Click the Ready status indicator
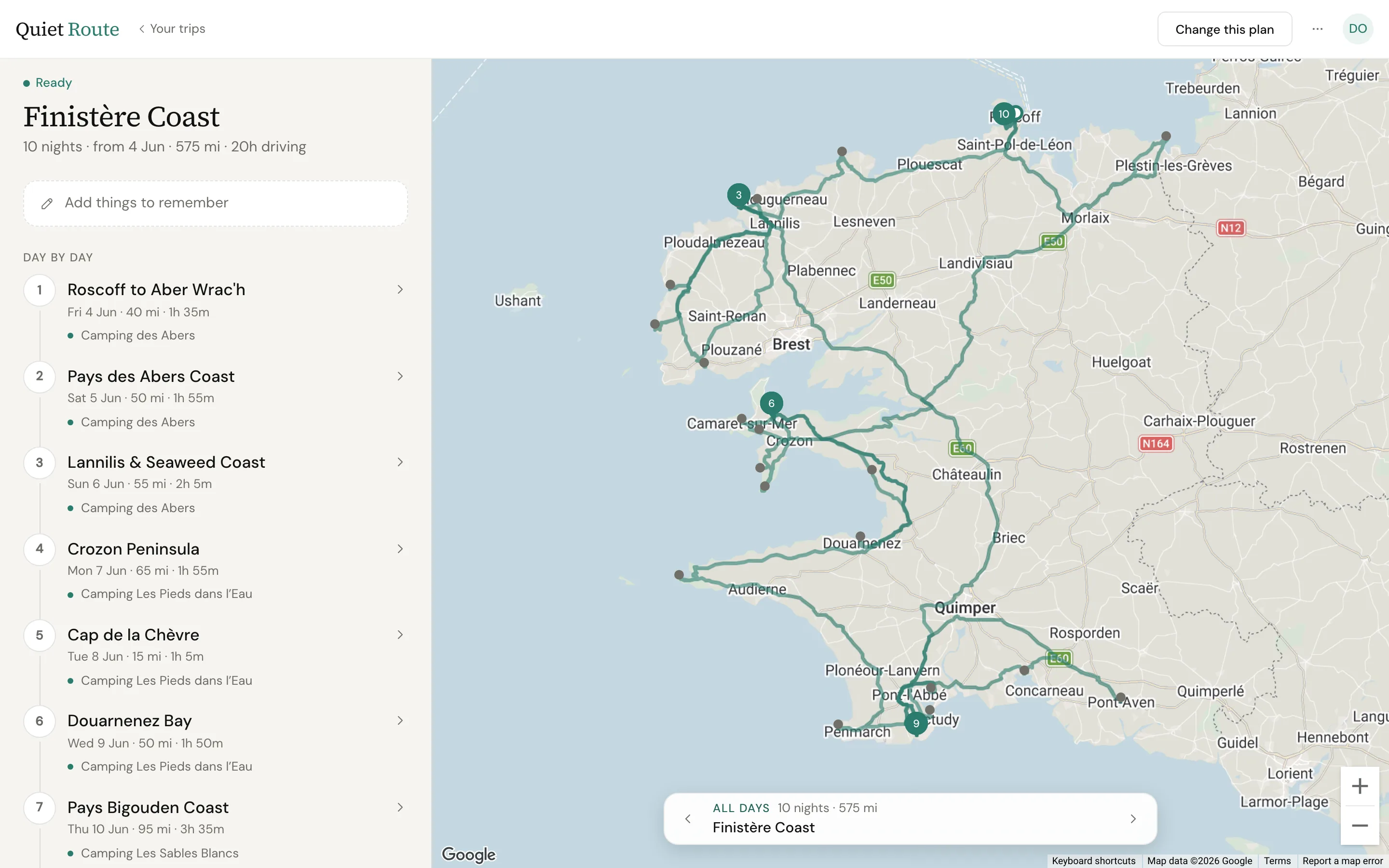The height and width of the screenshot is (868, 1389). [x=48, y=82]
